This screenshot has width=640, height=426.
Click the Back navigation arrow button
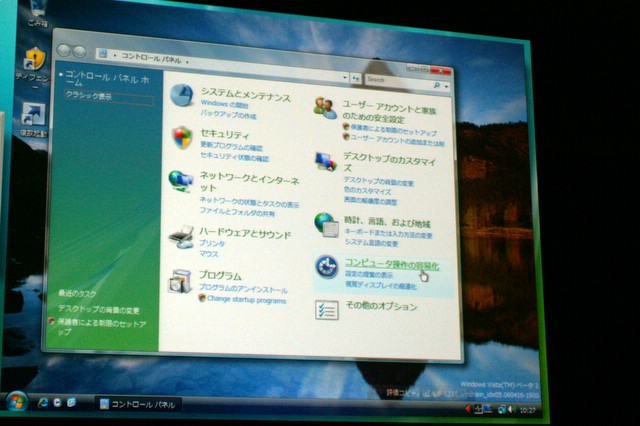[x=64, y=51]
